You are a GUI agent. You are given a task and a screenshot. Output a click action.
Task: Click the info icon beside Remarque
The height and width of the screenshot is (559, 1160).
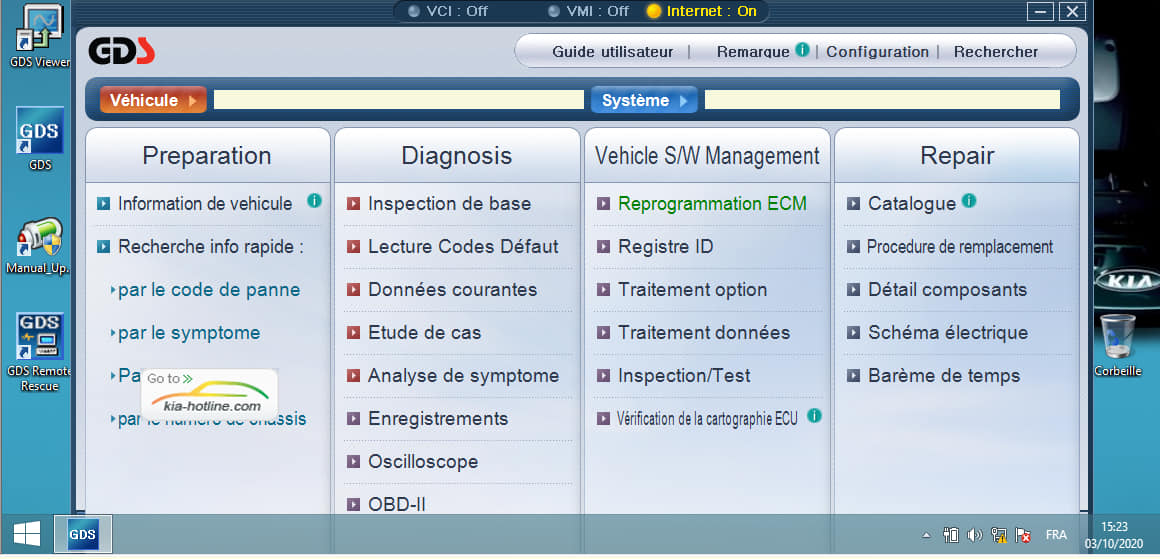coord(802,49)
